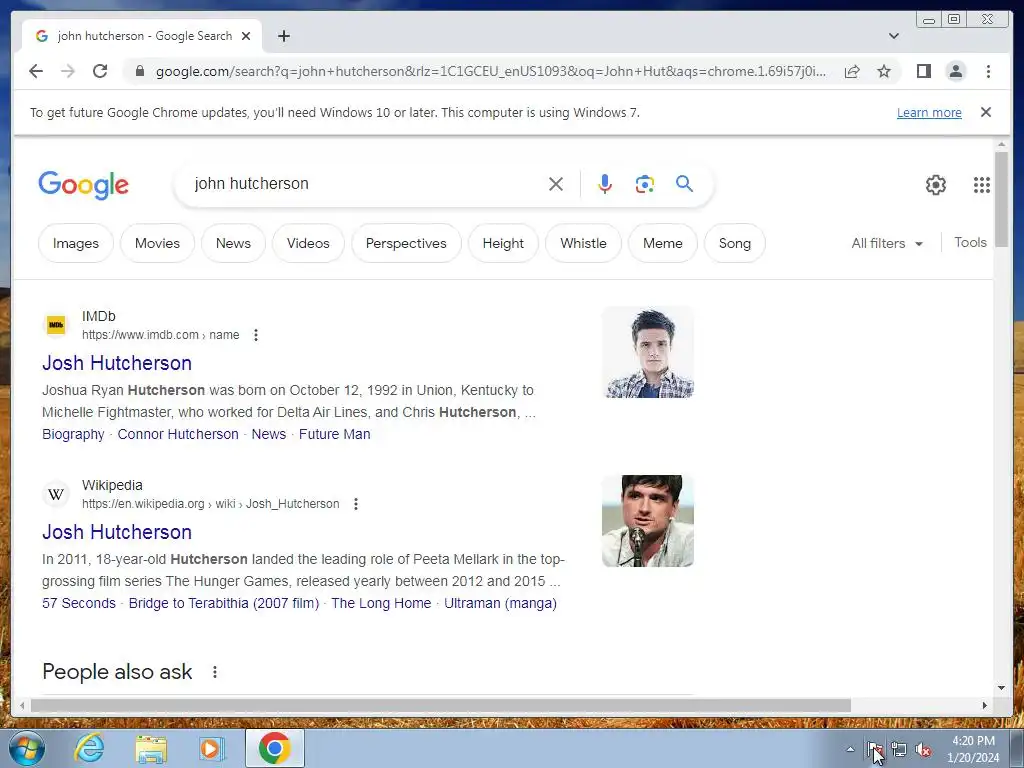Dismiss the Windows 7 update notice
Viewport: 1024px width, 768px height.
coord(986,112)
